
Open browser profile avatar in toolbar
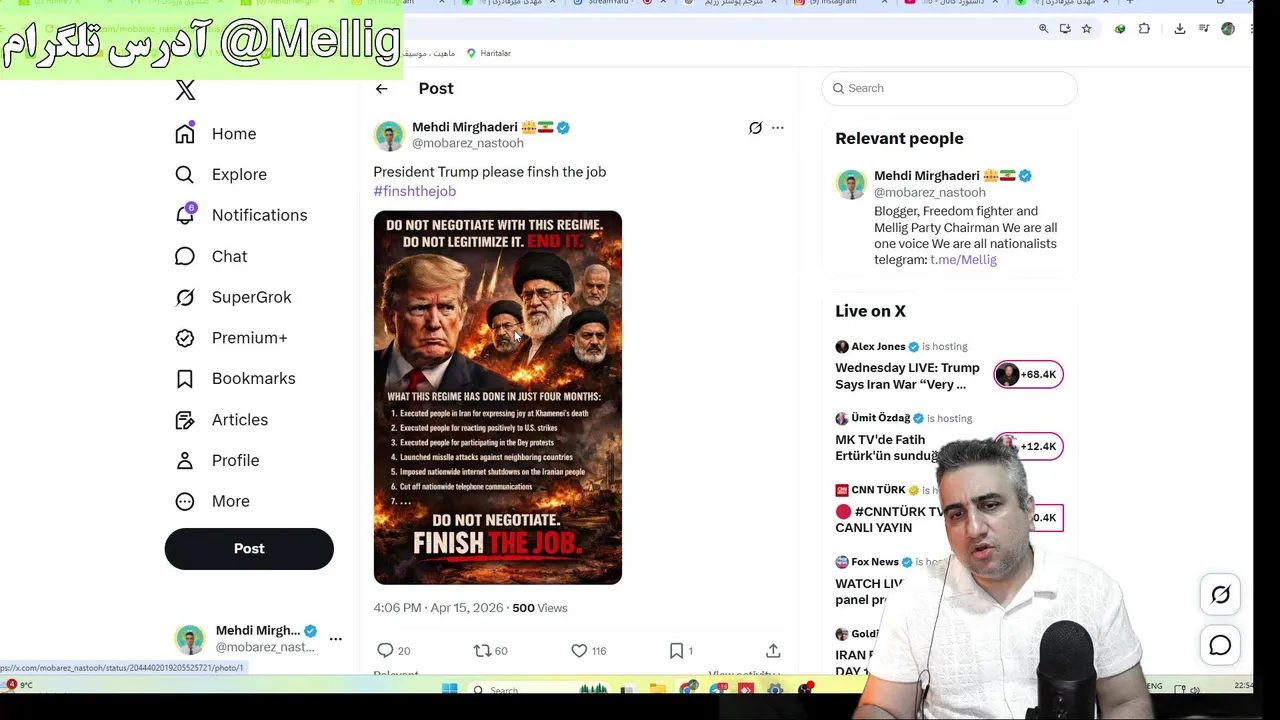(x=1228, y=29)
